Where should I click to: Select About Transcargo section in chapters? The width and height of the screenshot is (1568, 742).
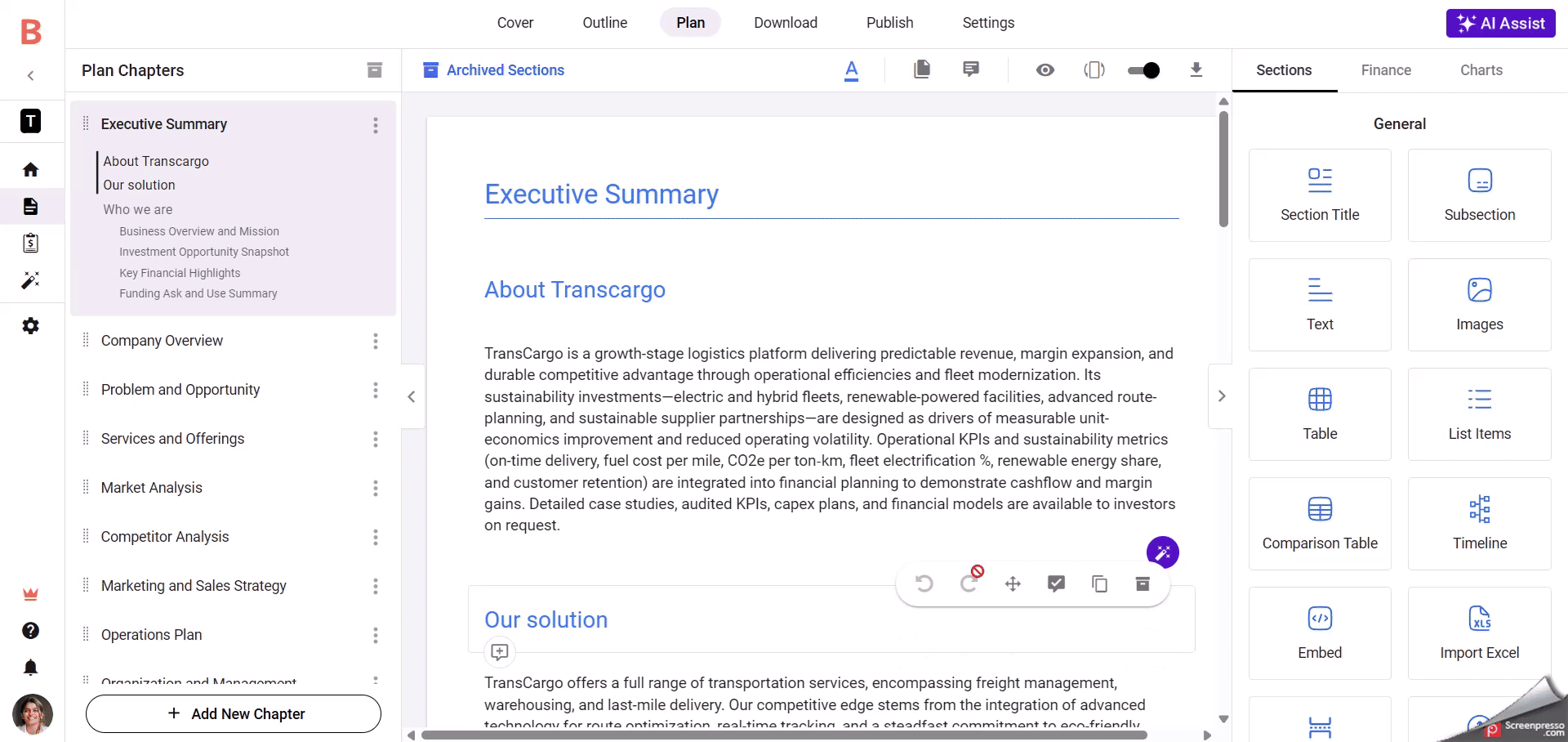(156, 161)
